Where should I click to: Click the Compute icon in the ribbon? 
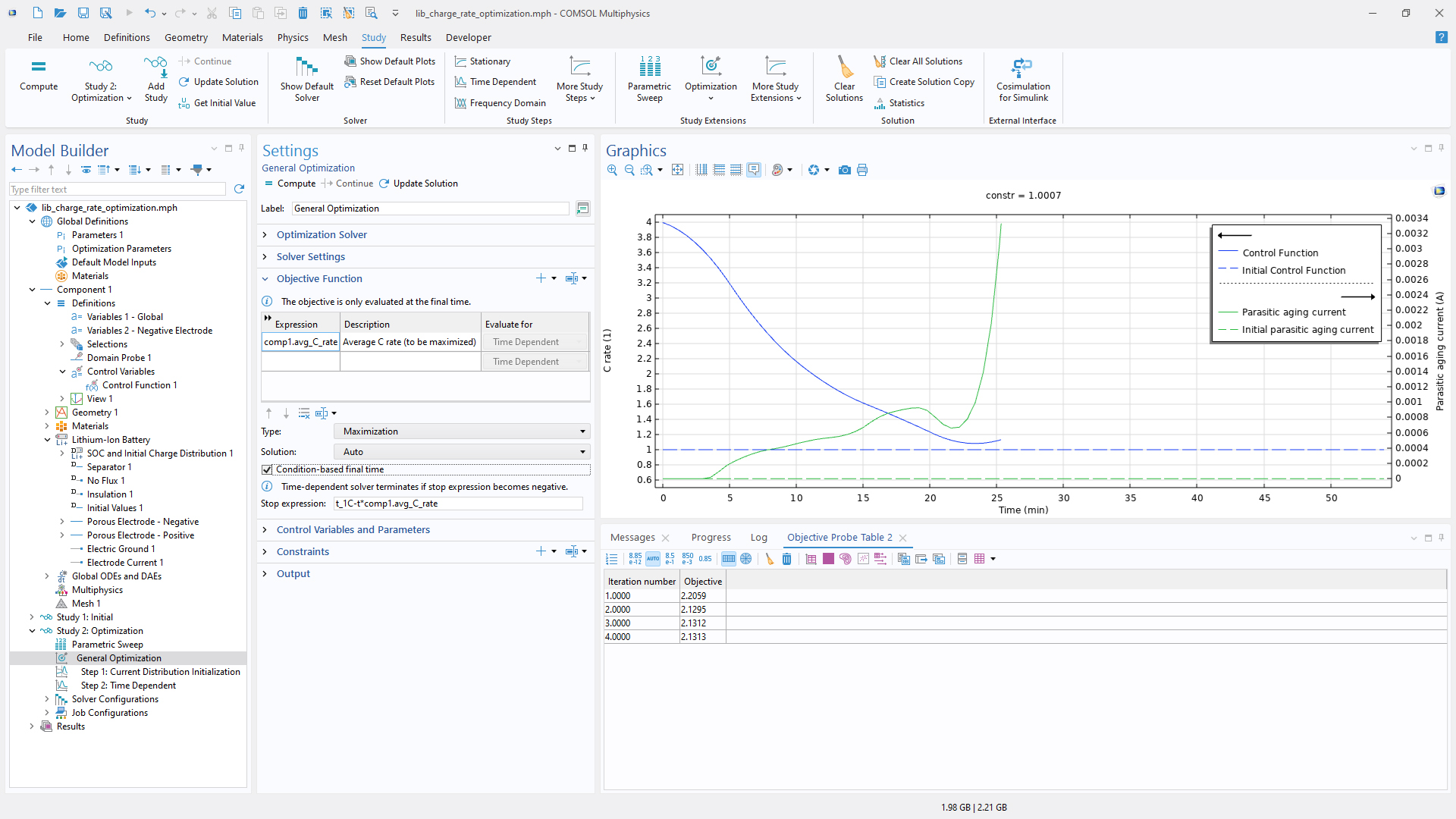click(x=39, y=67)
